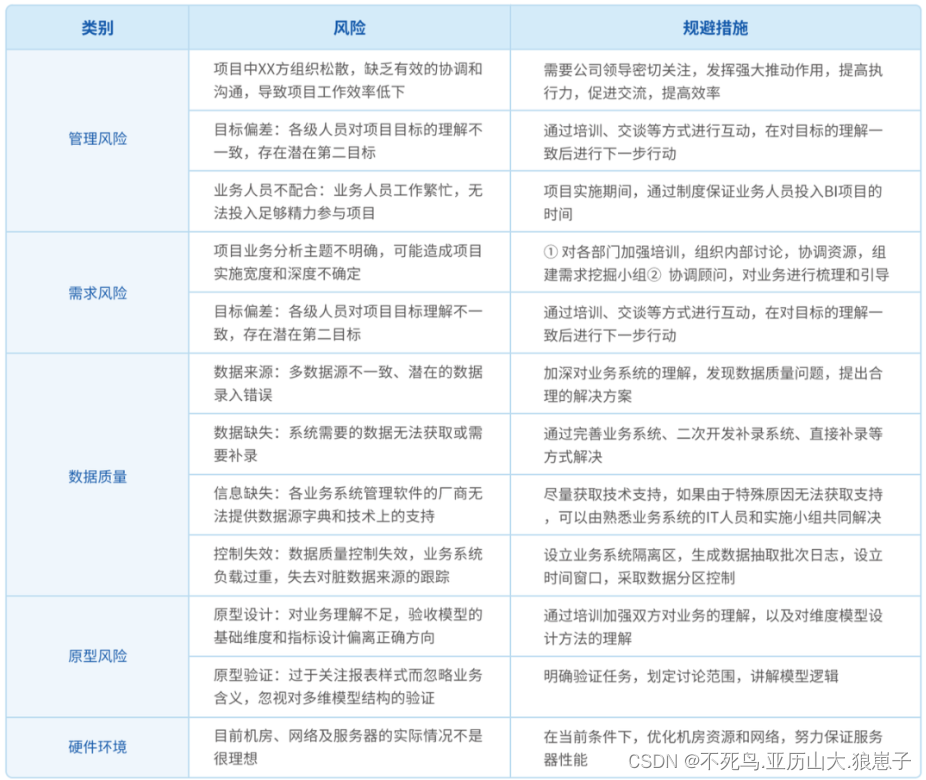The width and height of the screenshot is (926, 780).
Task: Click risk cell 原型设计：对业务理解不足
Action: tap(350, 626)
